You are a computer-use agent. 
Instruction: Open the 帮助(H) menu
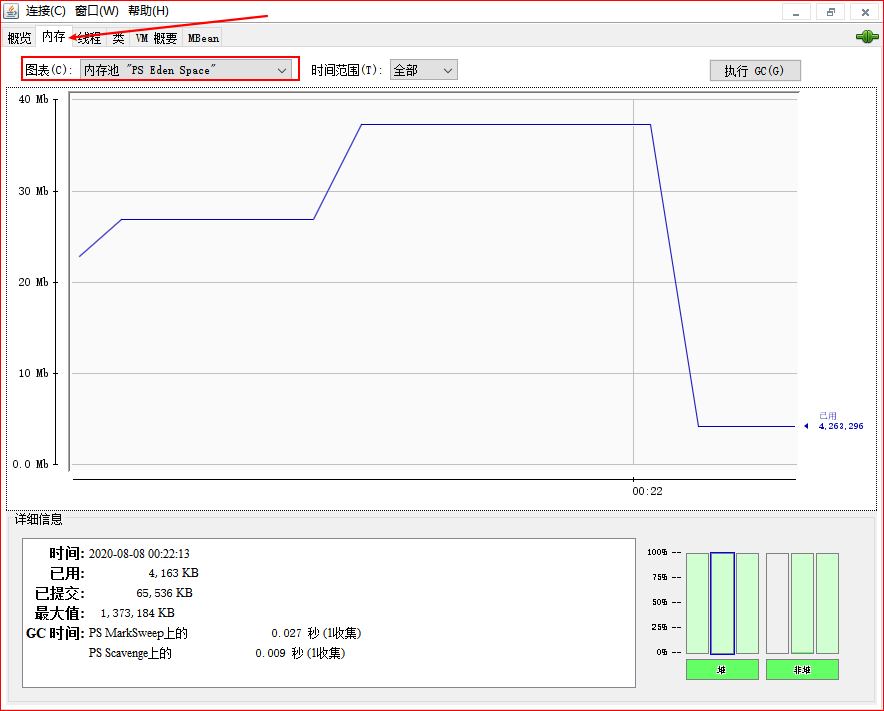pyautogui.click(x=148, y=11)
